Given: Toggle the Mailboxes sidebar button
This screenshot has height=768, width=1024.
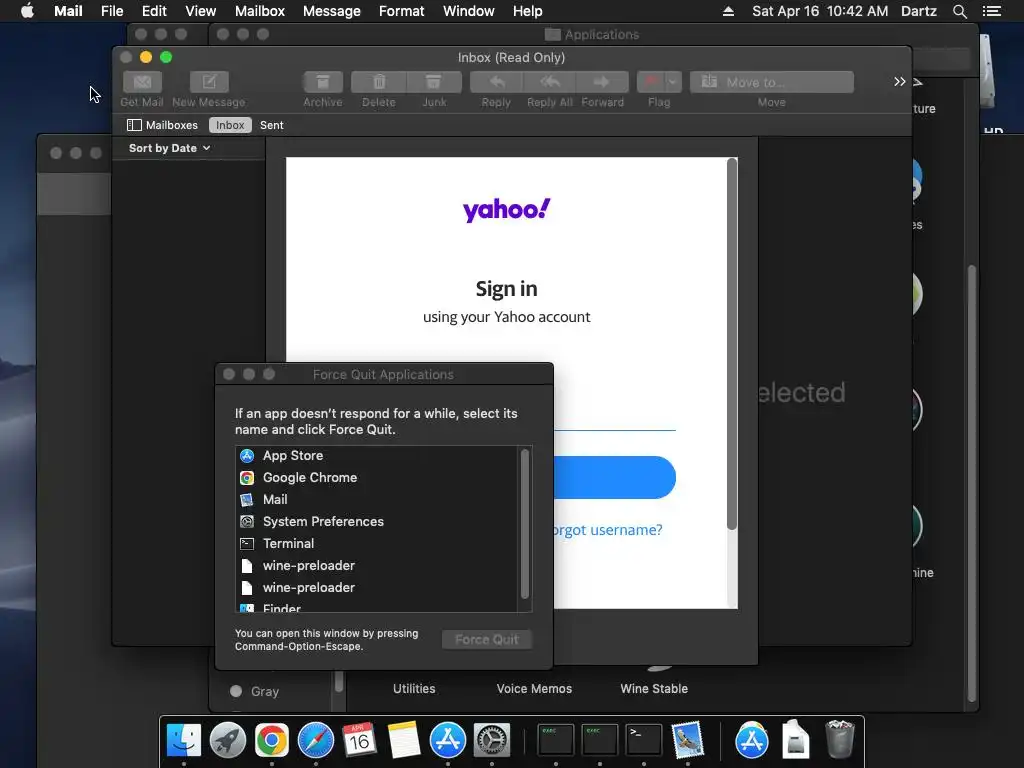Looking at the screenshot, I should tap(162, 125).
